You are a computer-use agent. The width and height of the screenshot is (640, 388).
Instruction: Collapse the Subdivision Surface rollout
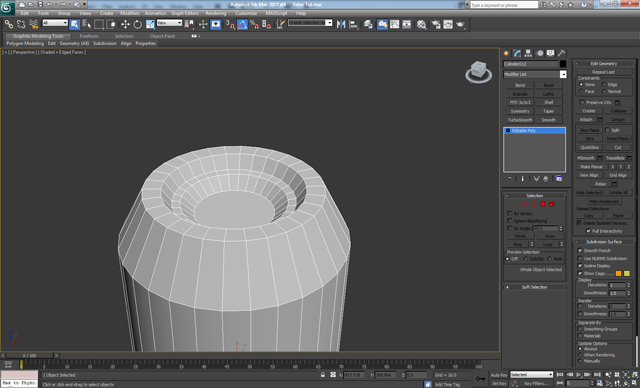point(604,242)
